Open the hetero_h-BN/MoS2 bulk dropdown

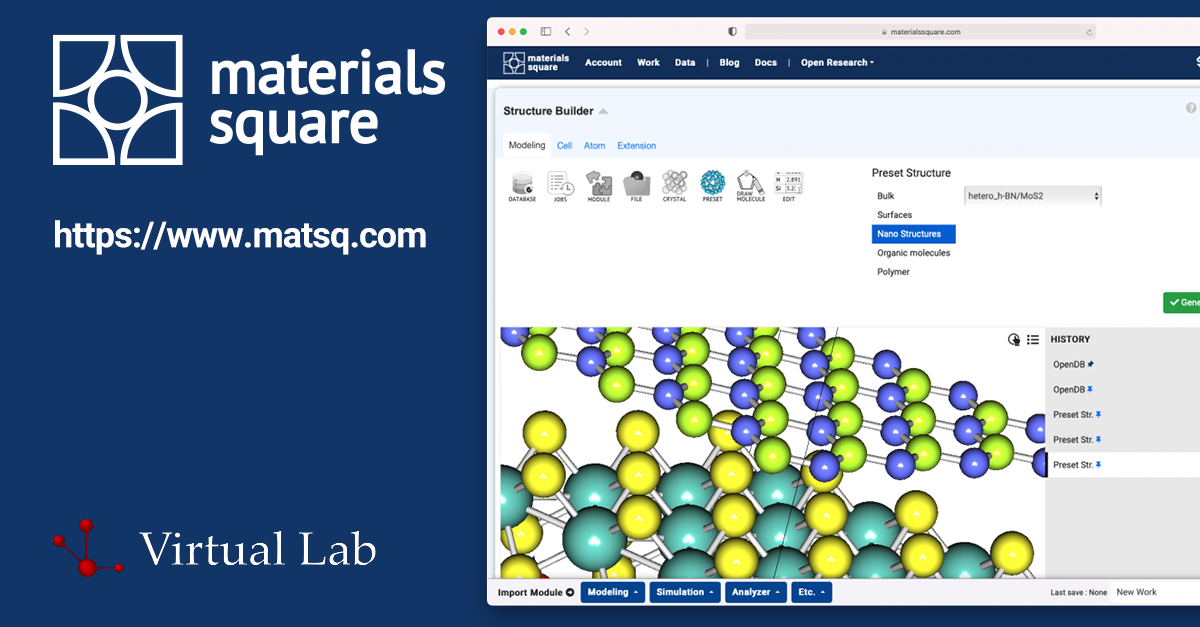pos(1032,195)
